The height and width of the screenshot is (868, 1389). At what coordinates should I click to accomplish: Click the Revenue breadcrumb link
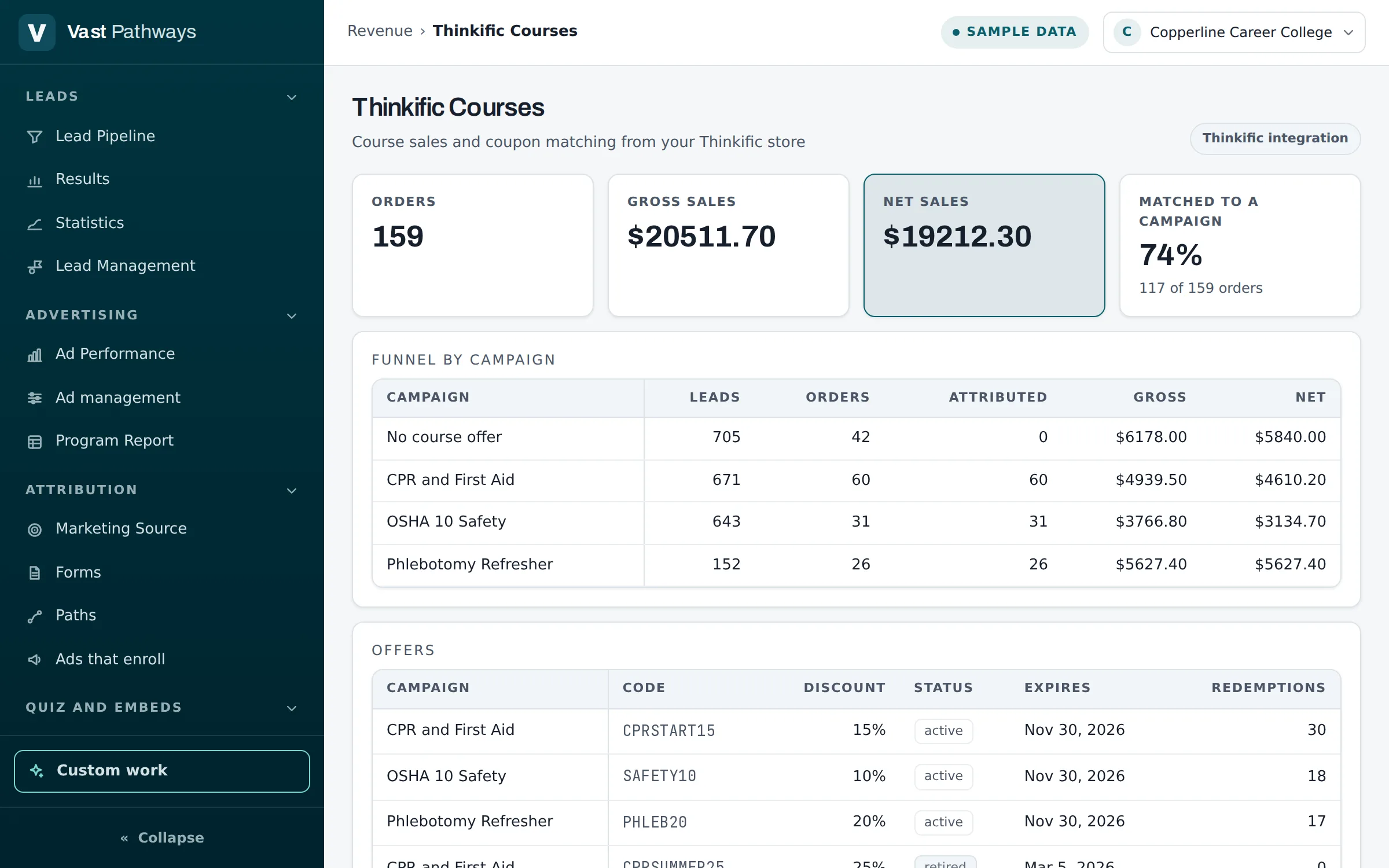[380, 31]
